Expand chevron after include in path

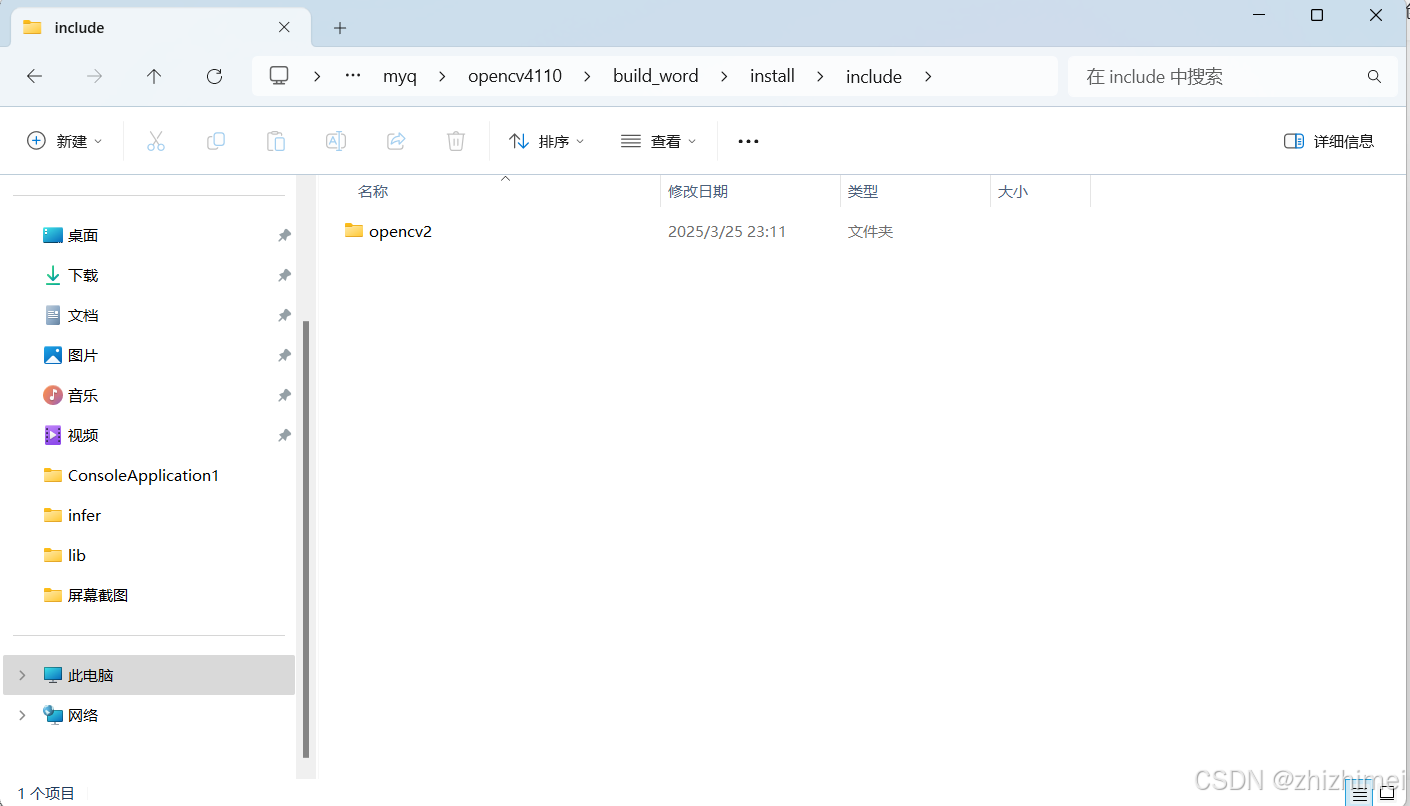tap(928, 76)
